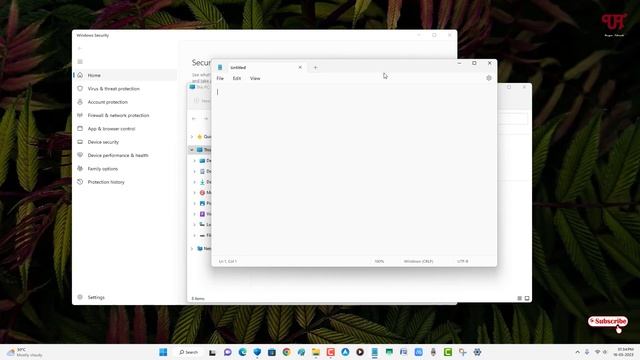Image resolution: width=640 pixels, height=360 pixels.
Task: Expand the Pictures folder node in Explorer tree
Action: tap(195, 203)
